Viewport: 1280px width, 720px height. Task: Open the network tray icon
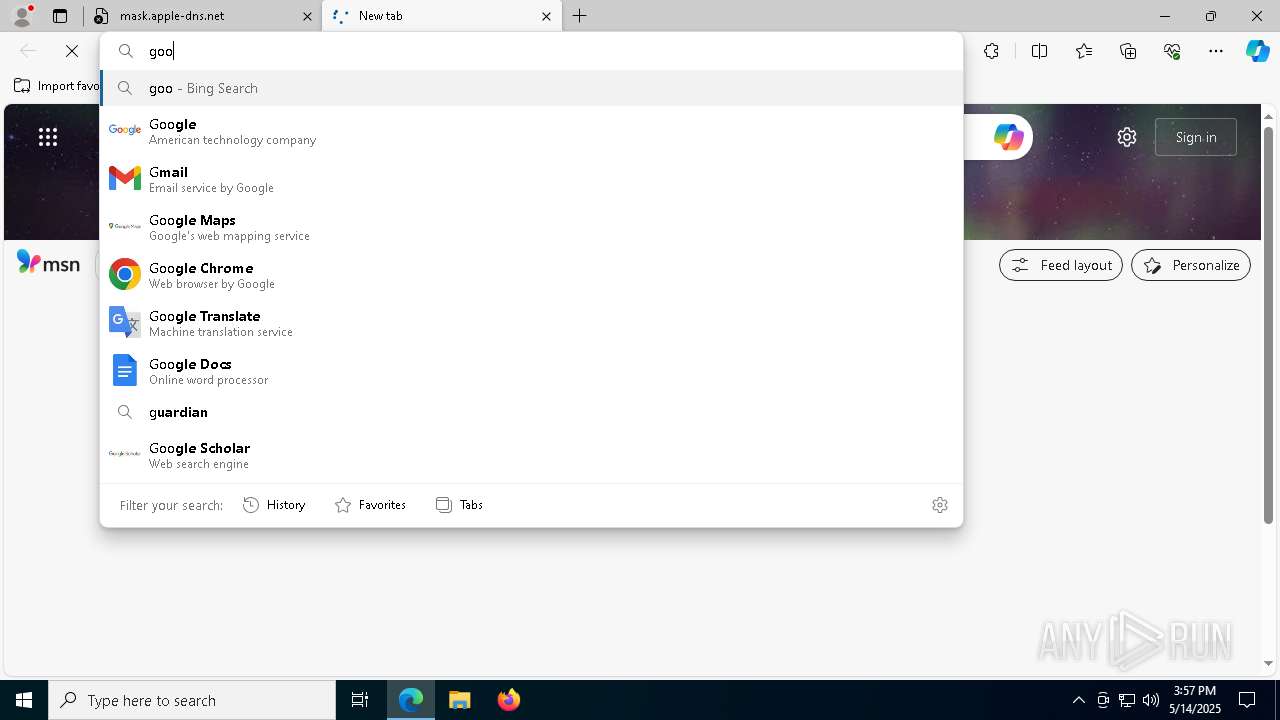pyautogui.click(x=1126, y=700)
